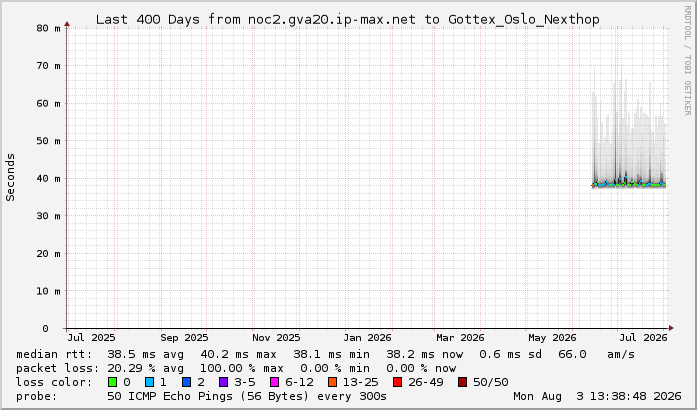Click the Jan 2026 x-axis label
The image size is (697, 410).
pos(367,338)
